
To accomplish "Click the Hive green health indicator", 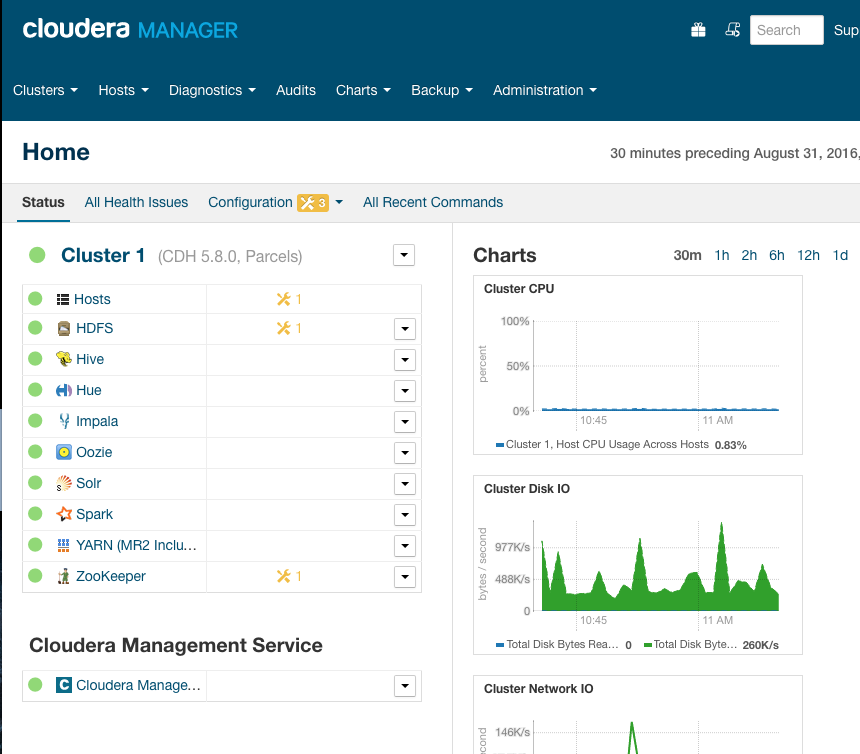I will tap(35, 359).
